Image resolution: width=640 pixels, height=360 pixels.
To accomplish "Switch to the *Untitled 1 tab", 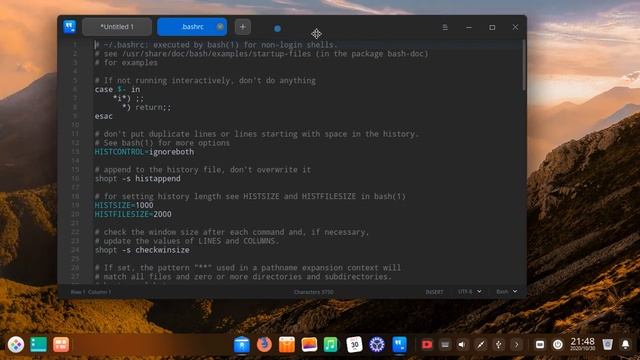I will click(x=117, y=27).
